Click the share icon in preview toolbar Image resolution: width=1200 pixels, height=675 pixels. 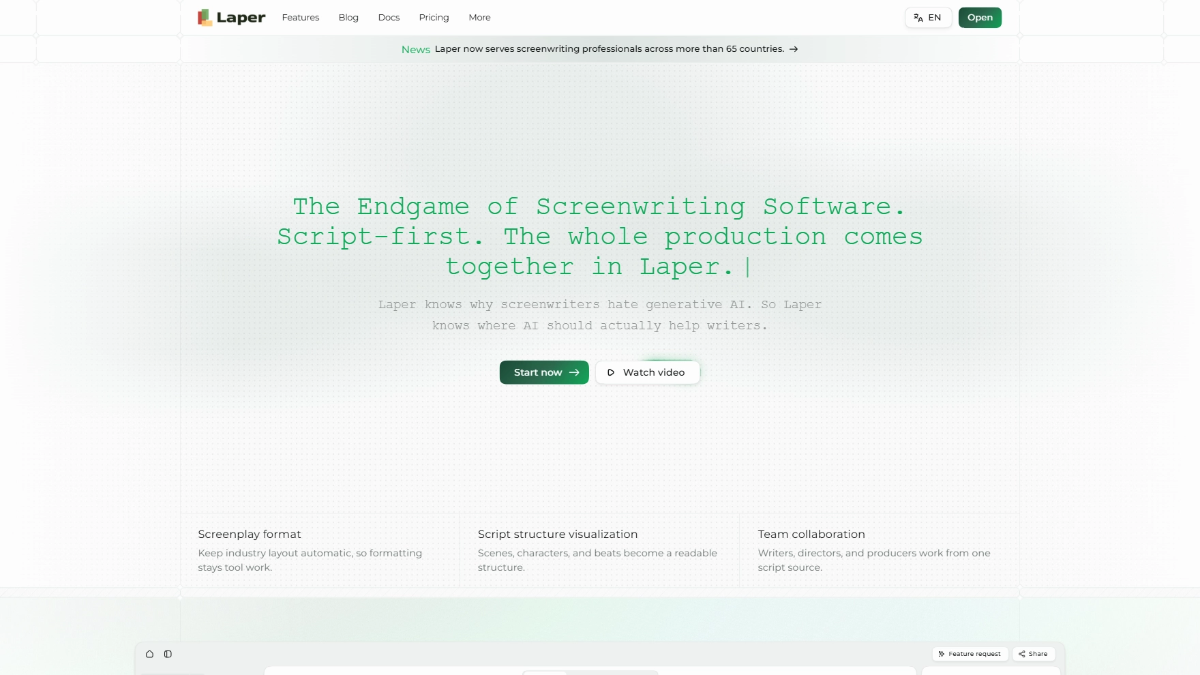(x=1022, y=654)
